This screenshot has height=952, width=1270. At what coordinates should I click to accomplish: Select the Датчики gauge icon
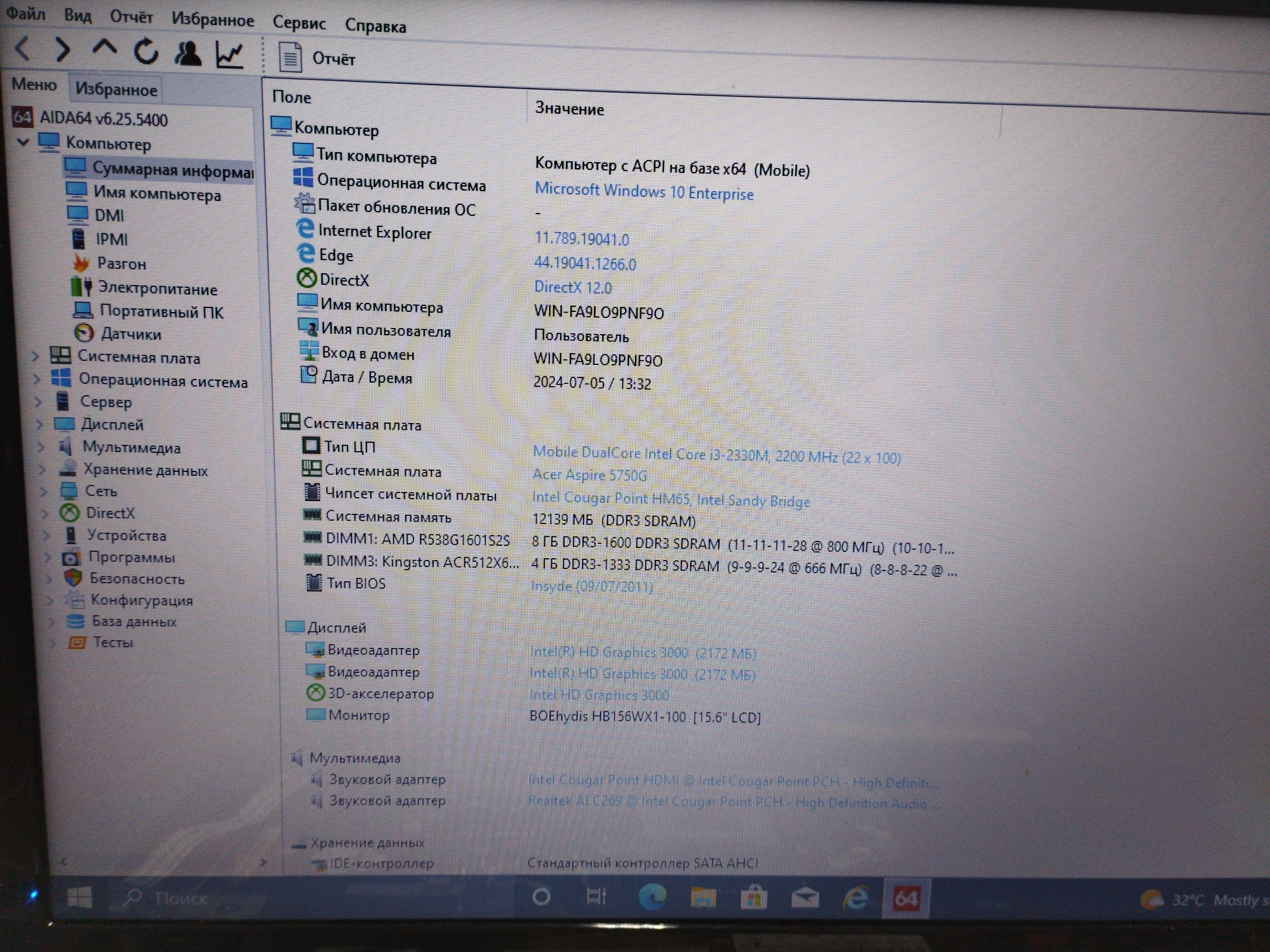(x=84, y=332)
